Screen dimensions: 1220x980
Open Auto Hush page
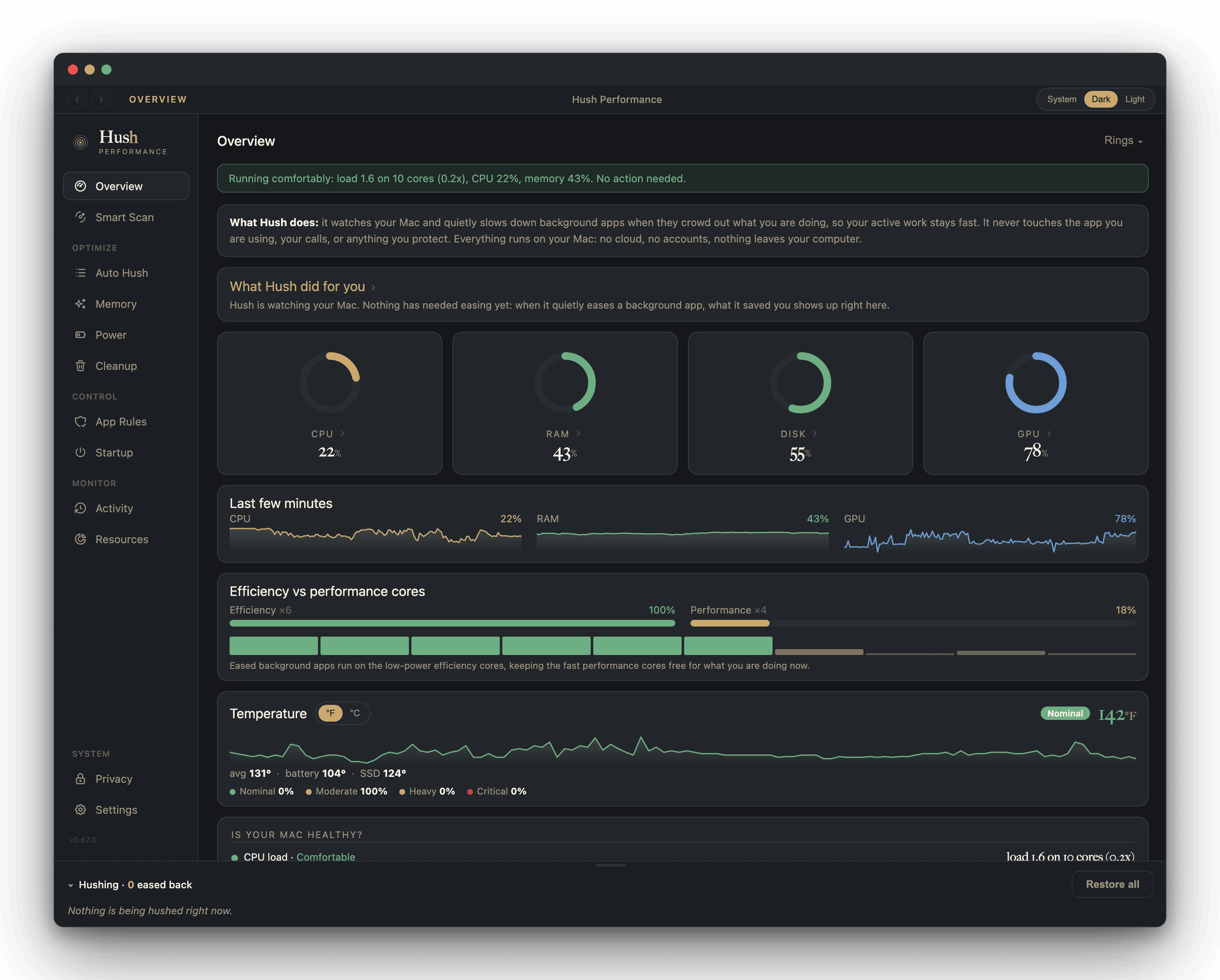point(126,273)
